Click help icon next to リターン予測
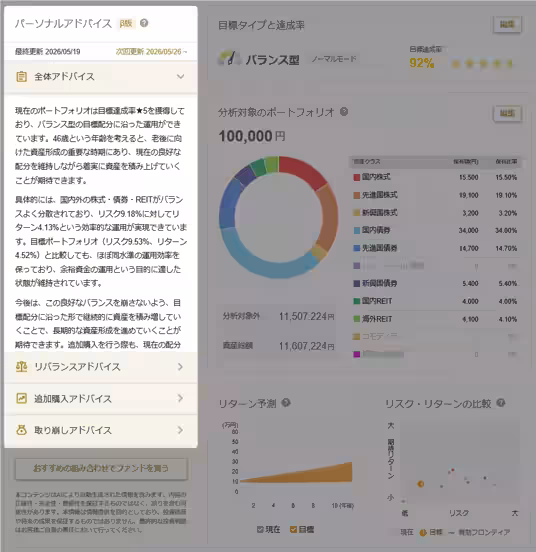This screenshot has height=552, width=536. (x=286, y=402)
